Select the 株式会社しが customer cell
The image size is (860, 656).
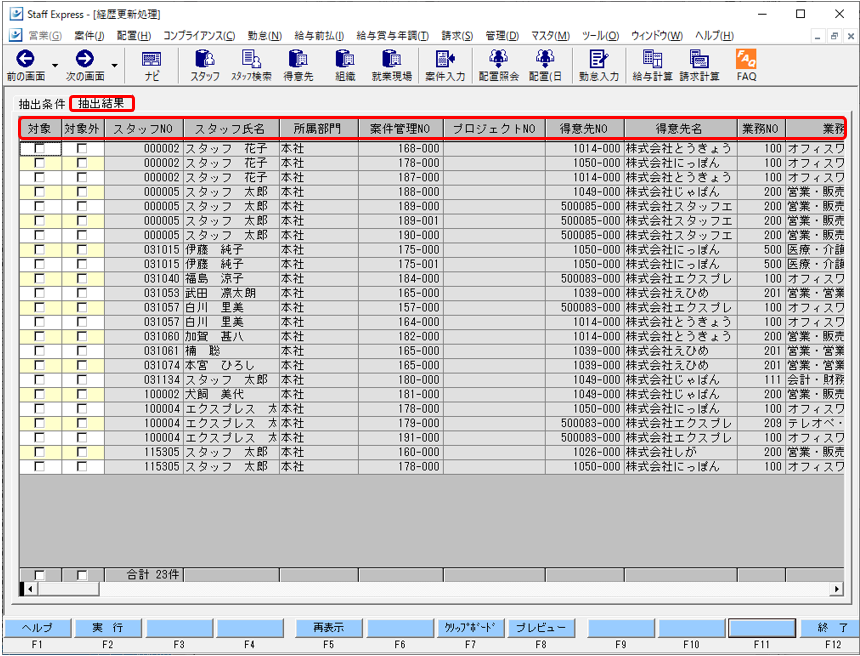tap(680, 452)
